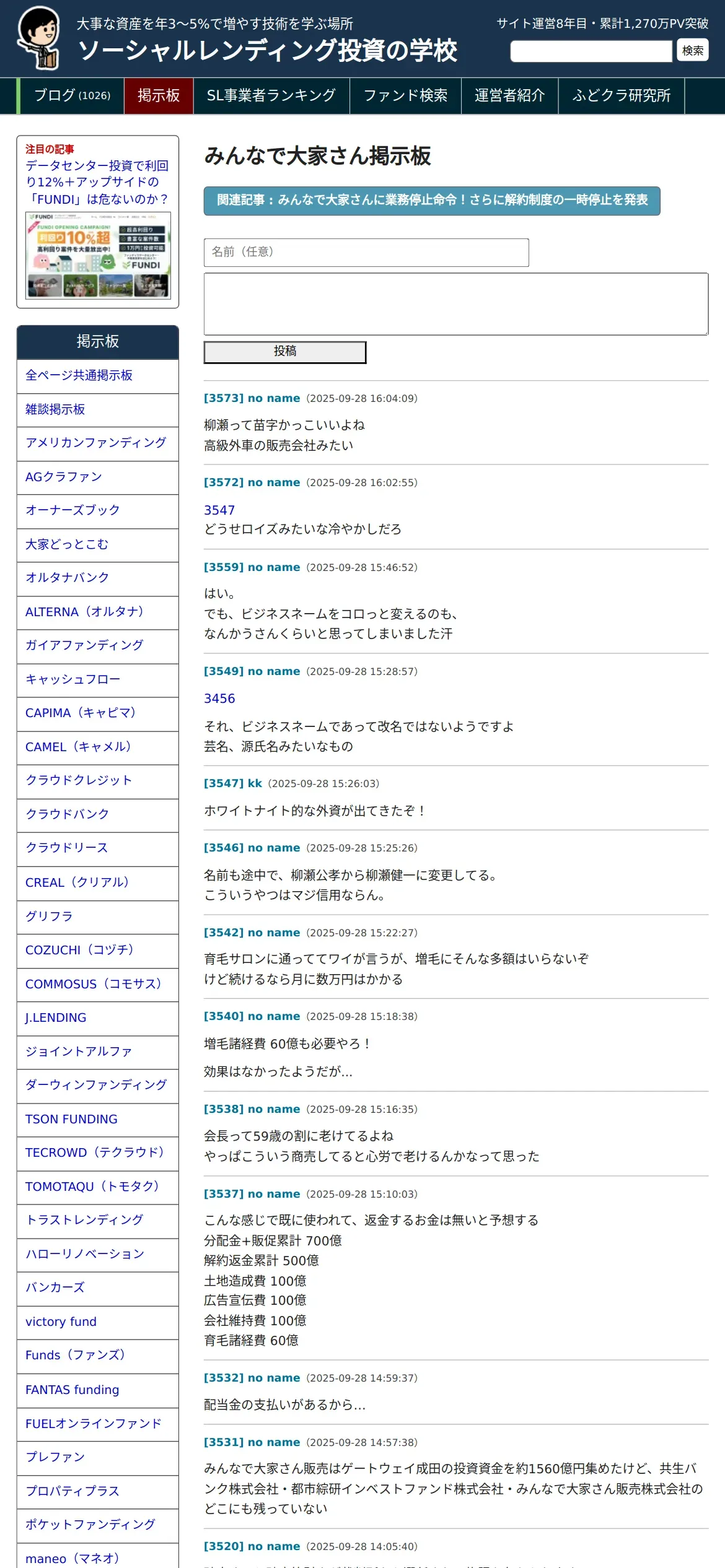Image resolution: width=725 pixels, height=1568 pixels.
Task: Open the 運営者紹介 menu item
Action: [509, 95]
